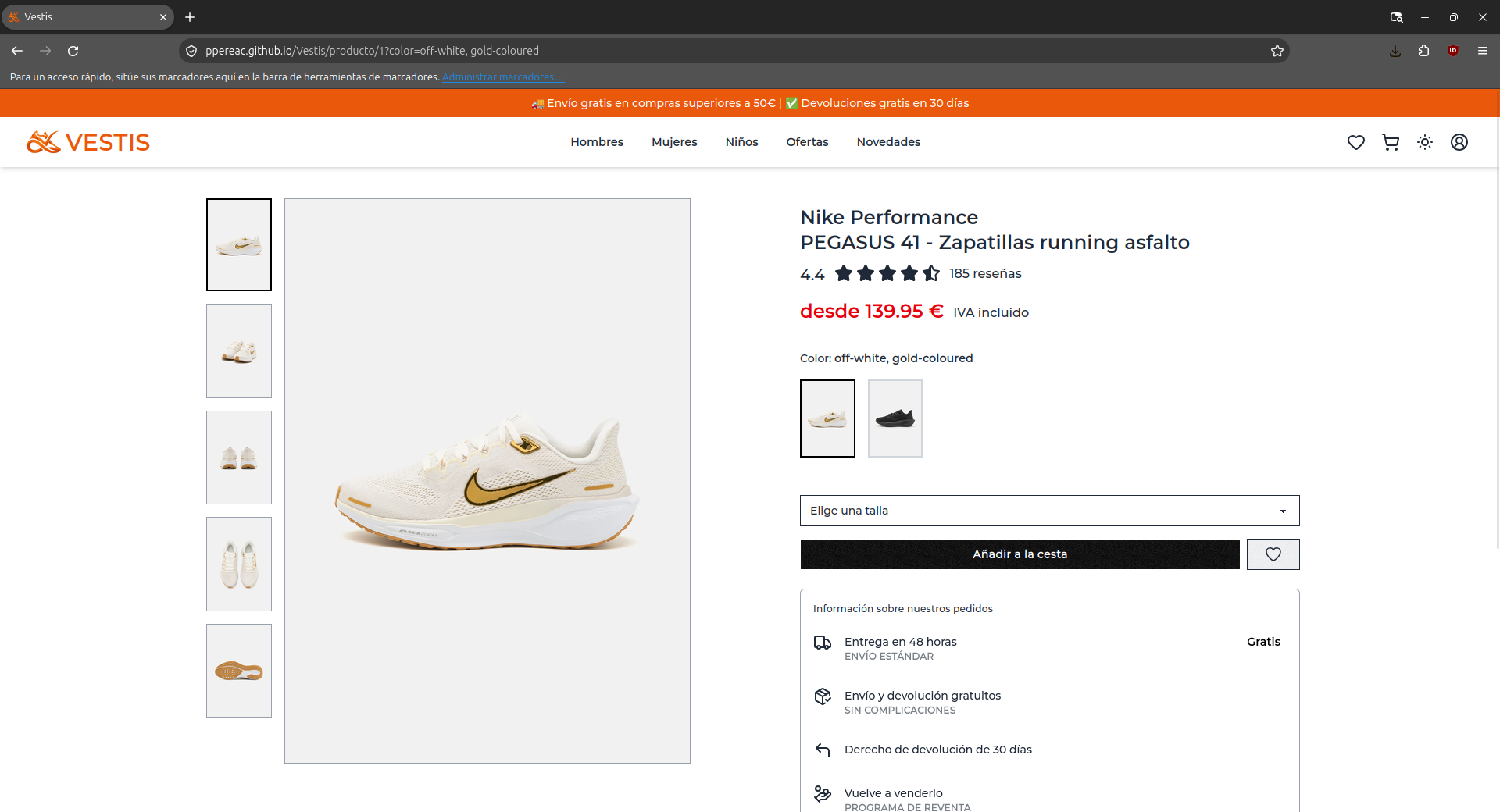
Task: Click Administrar marcadores link
Action: pos(503,77)
